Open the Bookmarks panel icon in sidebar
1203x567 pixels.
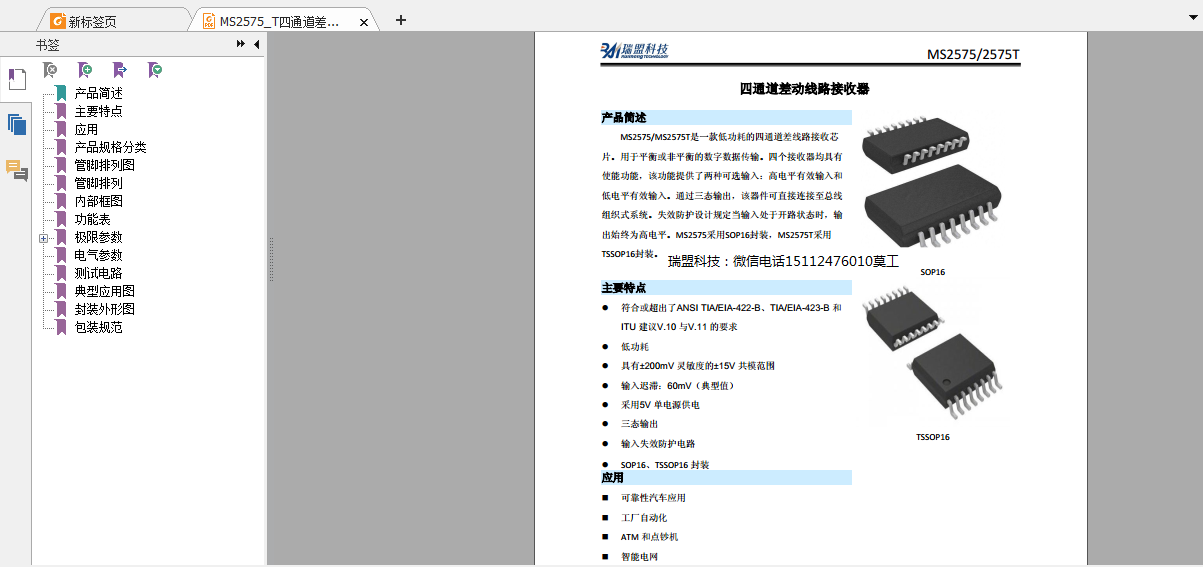pyautogui.click(x=16, y=79)
